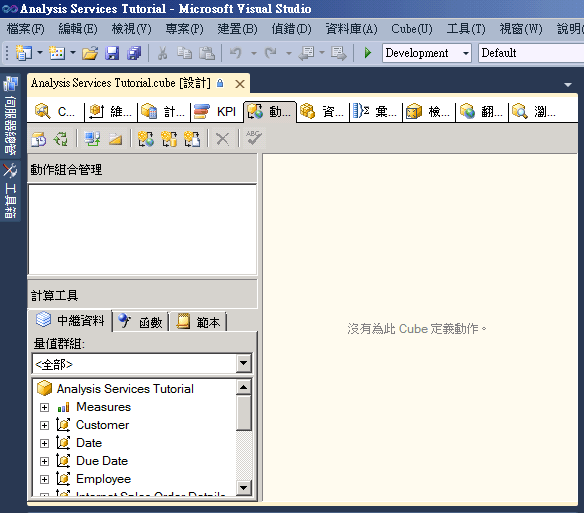The width and height of the screenshot is (584, 513).
Task: Click the empty action organizer list box
Action: 142,229
